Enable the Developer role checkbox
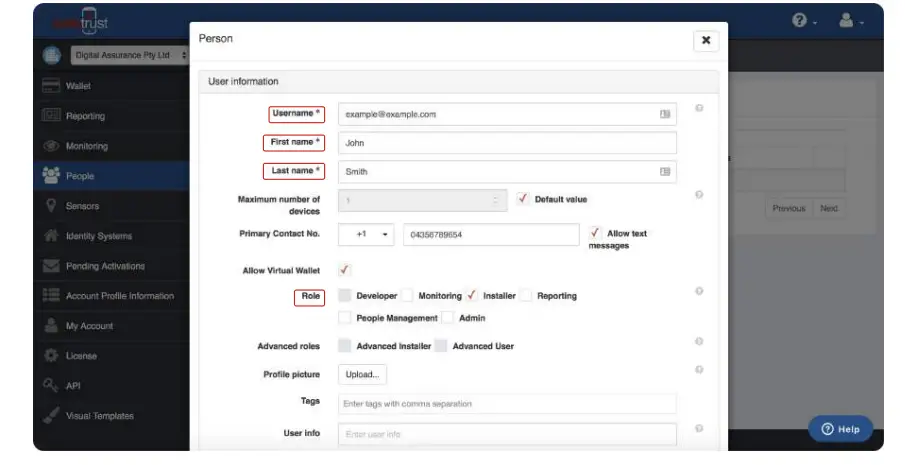 coord(345,296)
